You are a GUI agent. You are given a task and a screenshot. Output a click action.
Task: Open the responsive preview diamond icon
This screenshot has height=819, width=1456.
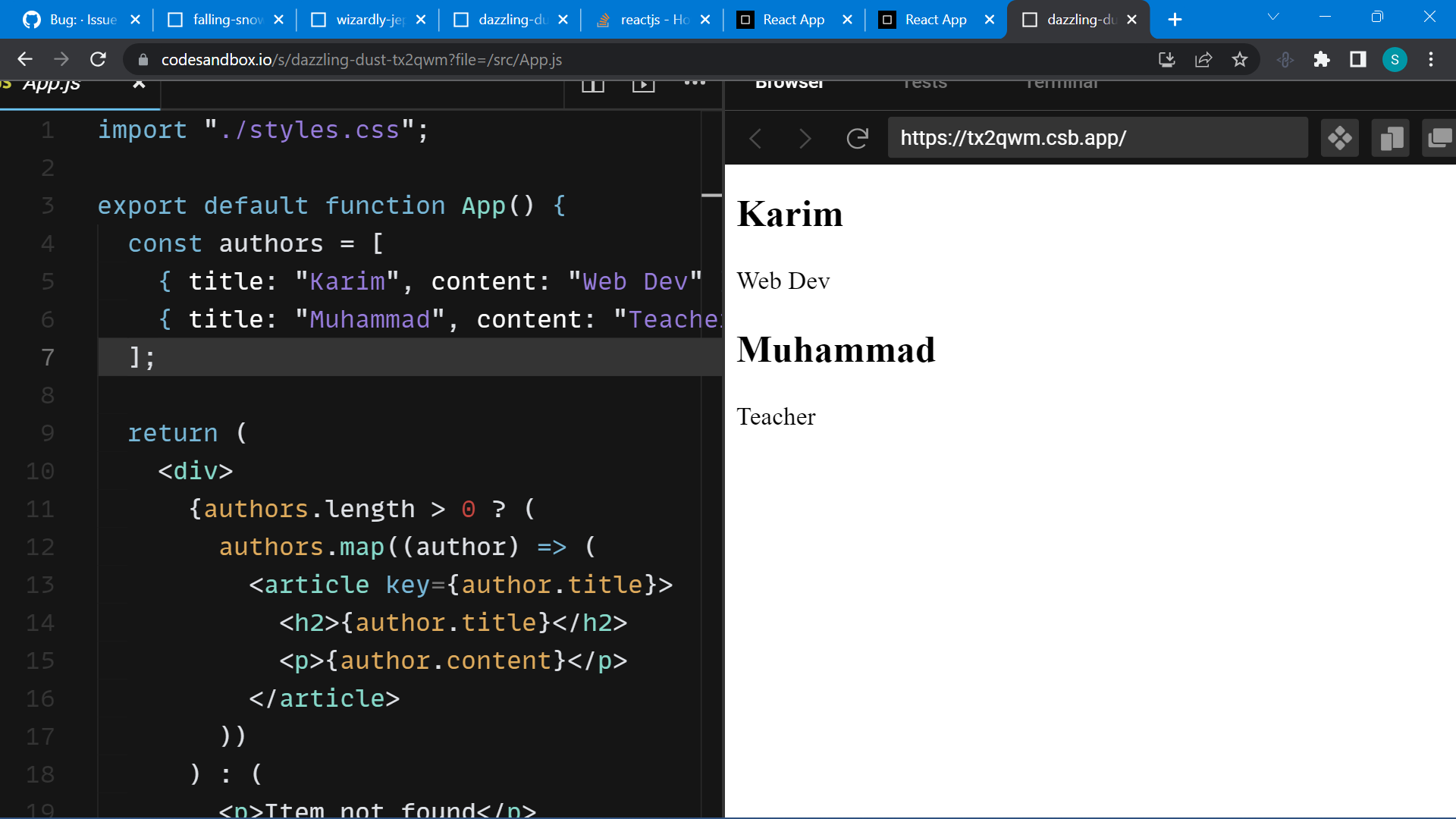pyautogui.click(x=1339, y=138)
